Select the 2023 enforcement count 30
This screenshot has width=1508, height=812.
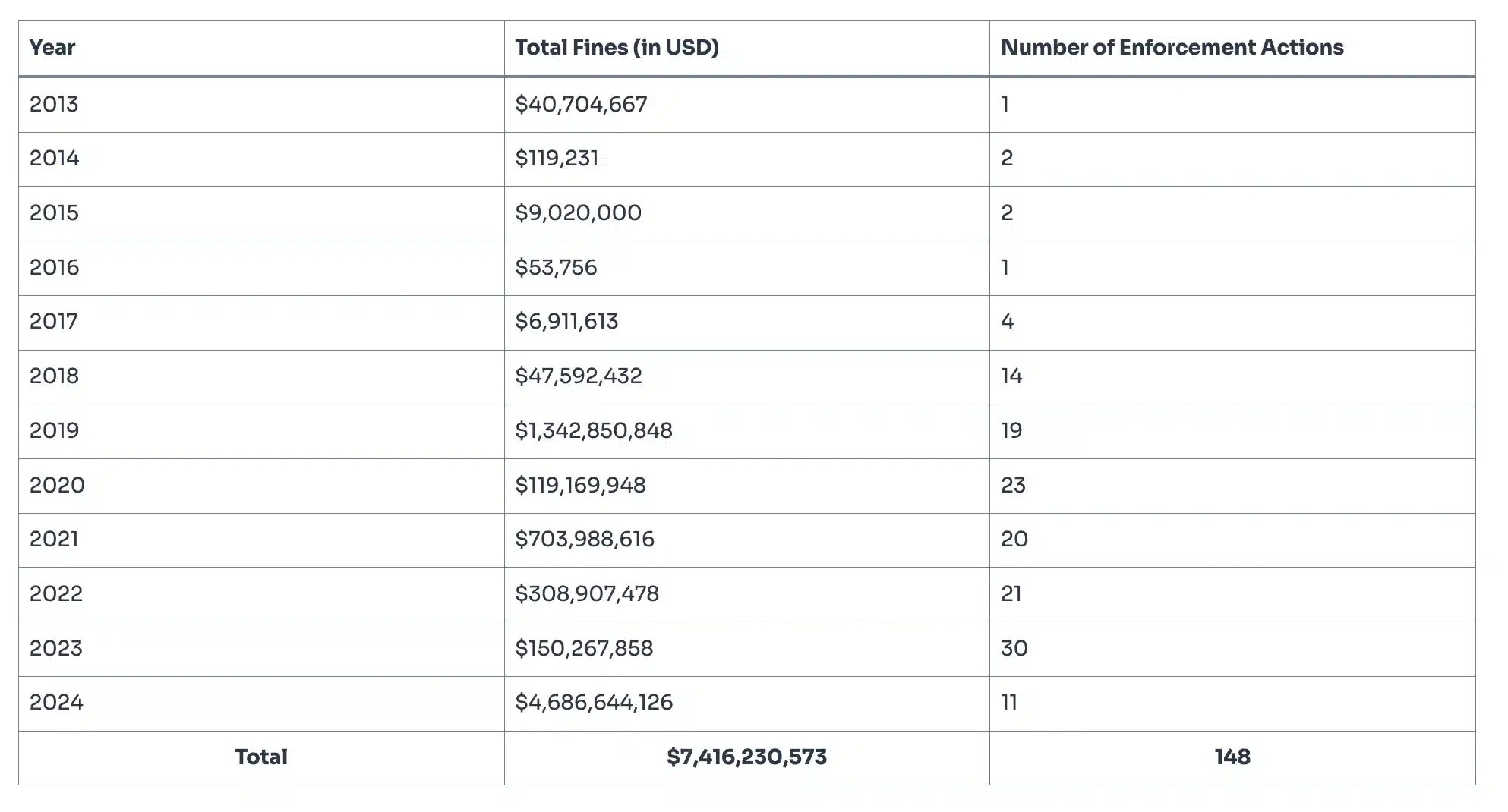1014,648
